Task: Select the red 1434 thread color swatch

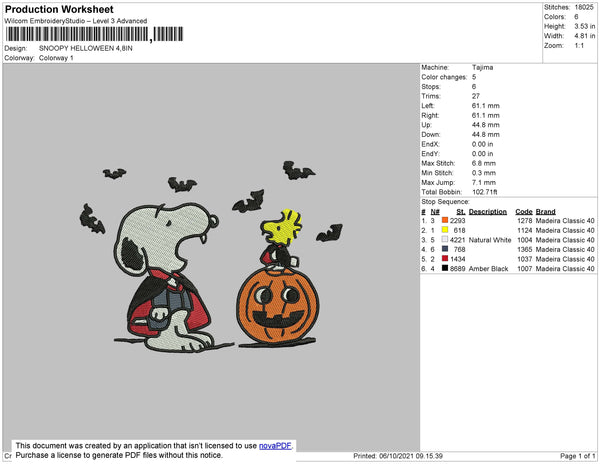Action: [445, 259]
